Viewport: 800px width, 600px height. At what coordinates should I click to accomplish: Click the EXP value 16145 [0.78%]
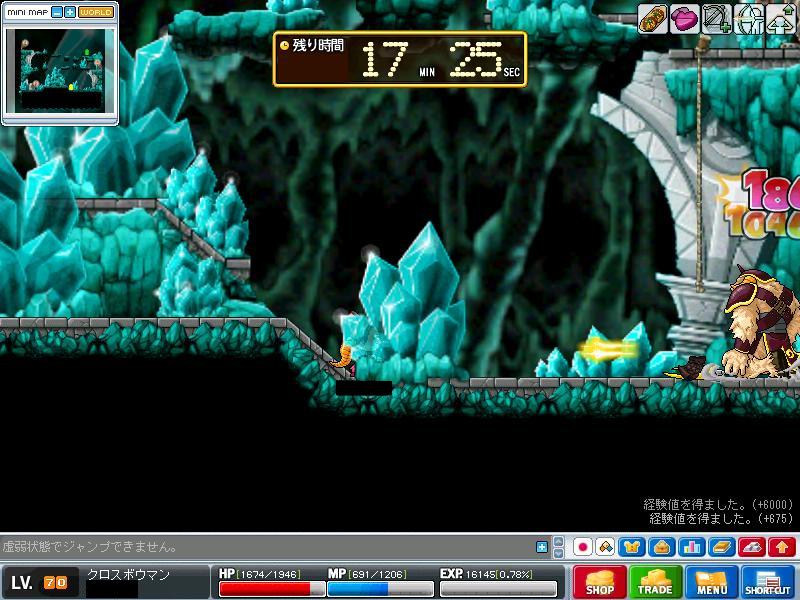(499, 574)
